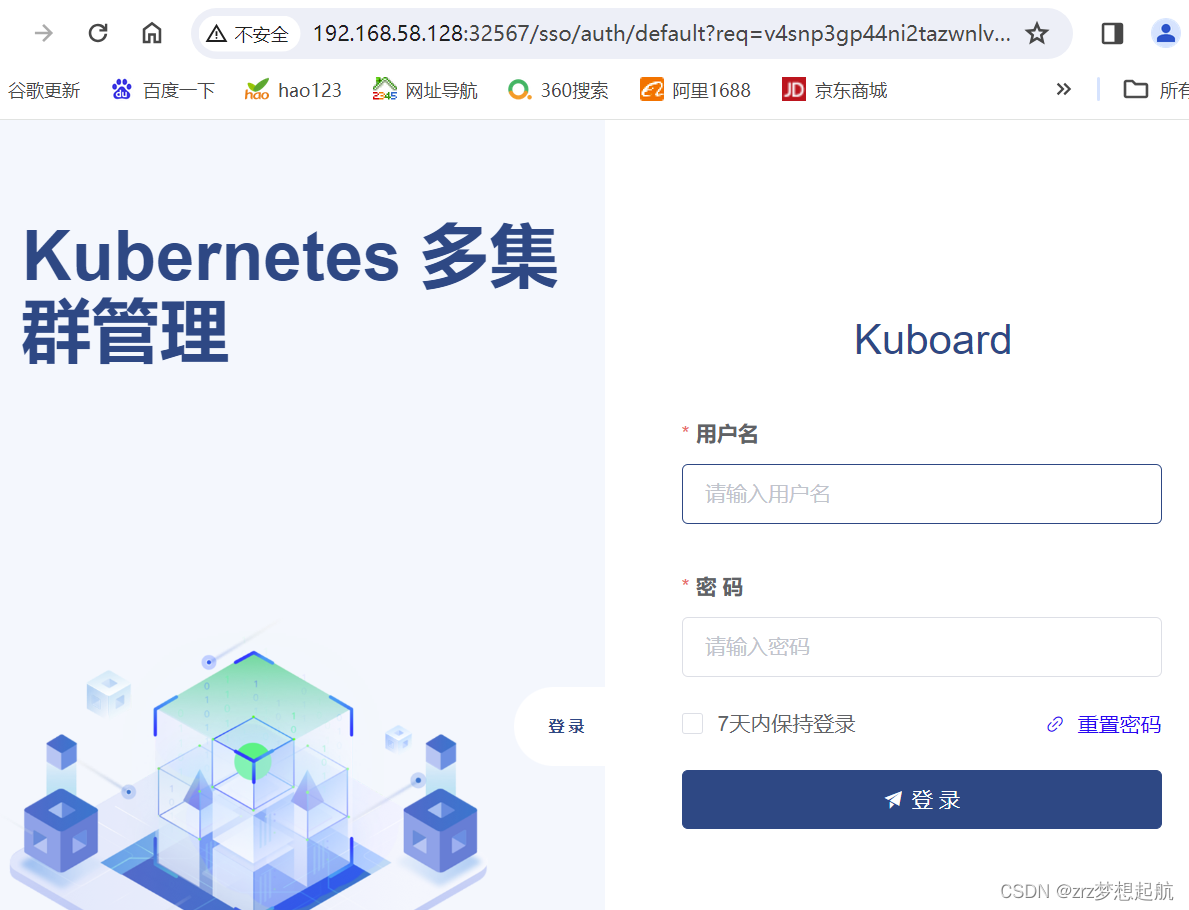This screenshot has width=1189, height=910.
Task: Open the hao123 bookmark
Action: (x=293, y=89)
